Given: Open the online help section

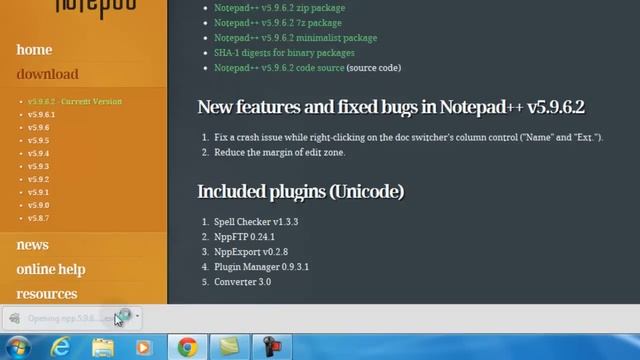Looking at the screenshot, I should (51, 269).
